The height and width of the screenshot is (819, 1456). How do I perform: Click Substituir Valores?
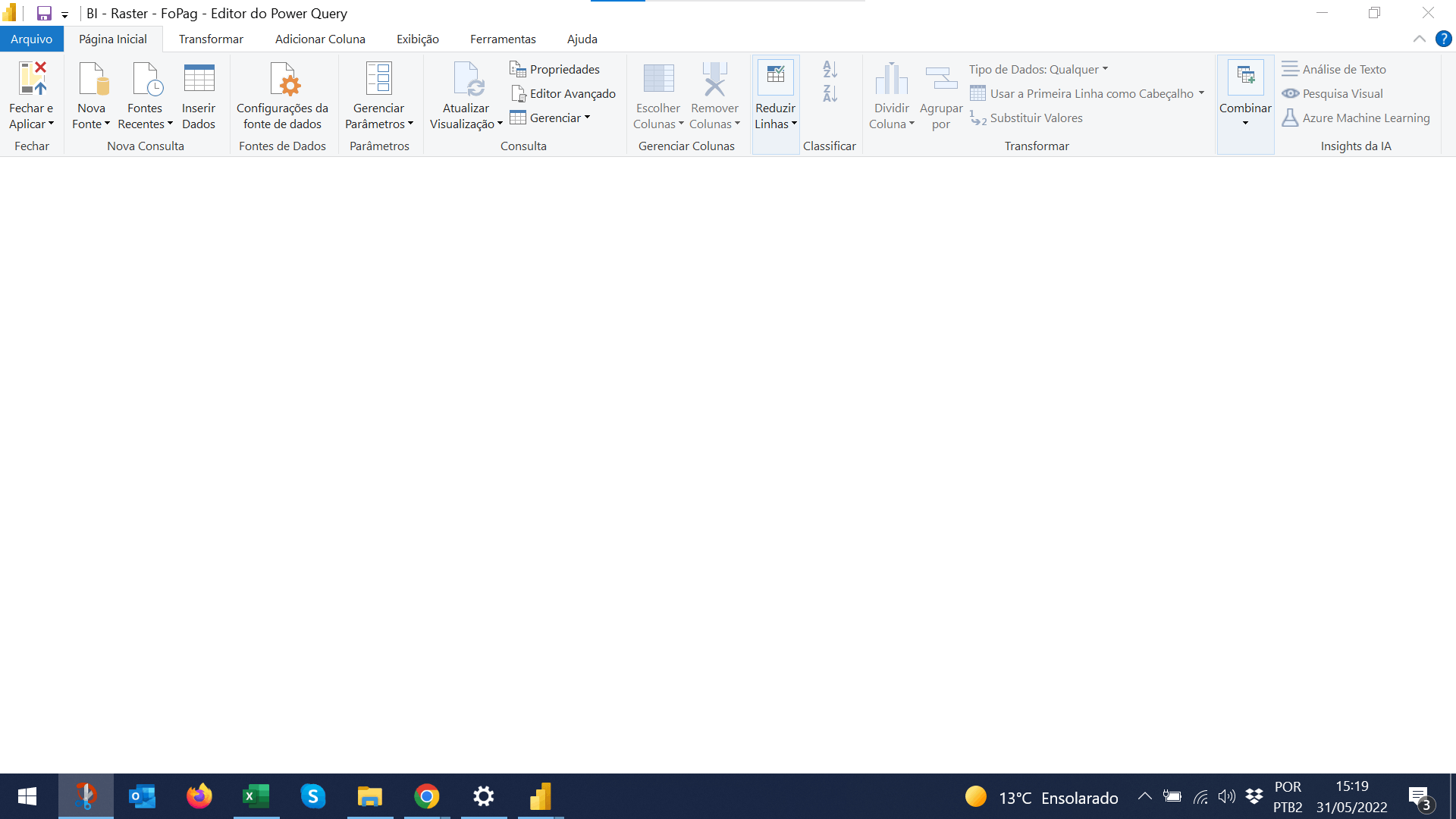(1026, 118)
